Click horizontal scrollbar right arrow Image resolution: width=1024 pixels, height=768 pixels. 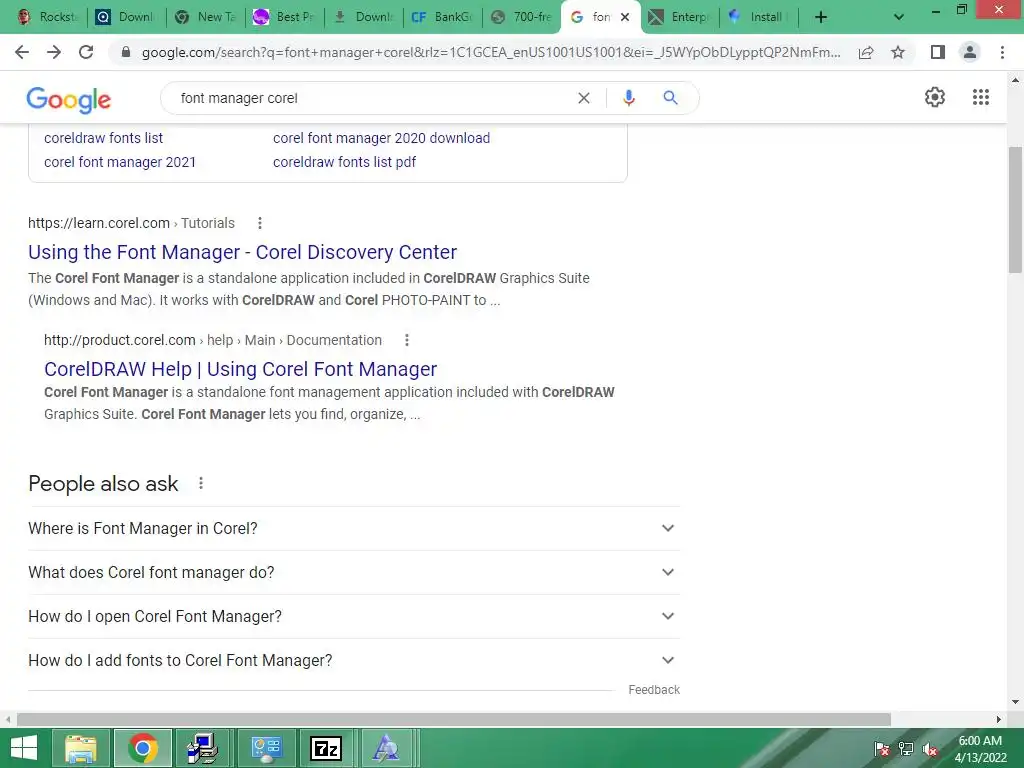pos(999,719)
